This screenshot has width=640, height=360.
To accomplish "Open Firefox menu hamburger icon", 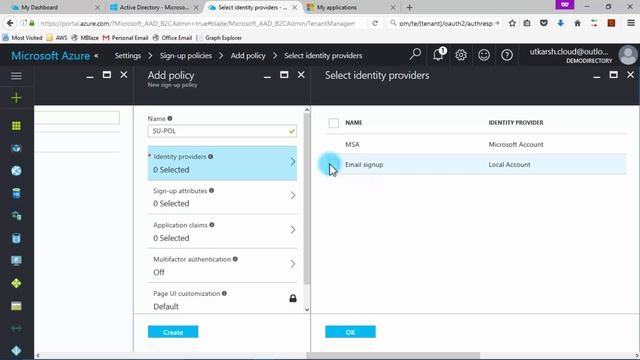I will [631, 23].
